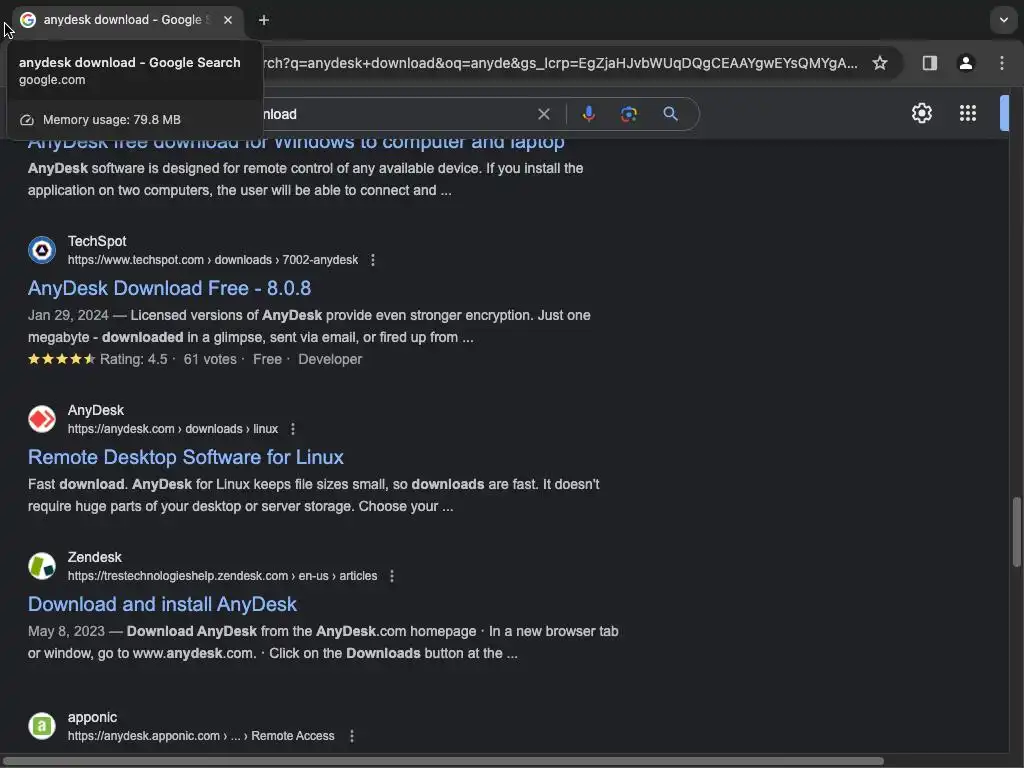Open the Chrome profile avatar icon
Image resolution: width=1024 pixels, height=768 pixels.
[966, 63]
